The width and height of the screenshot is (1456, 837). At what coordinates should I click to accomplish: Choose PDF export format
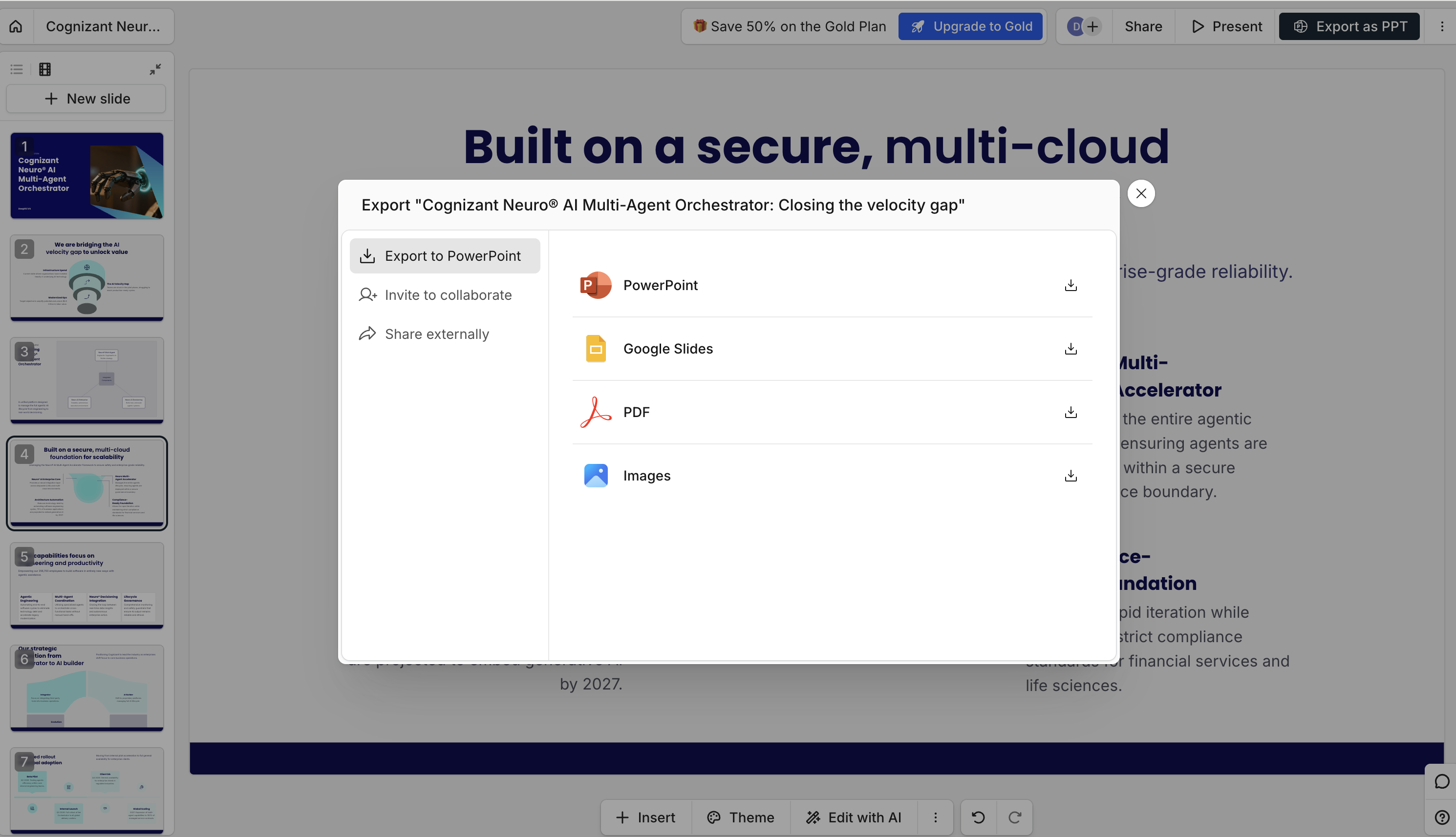tap(832, 412)
